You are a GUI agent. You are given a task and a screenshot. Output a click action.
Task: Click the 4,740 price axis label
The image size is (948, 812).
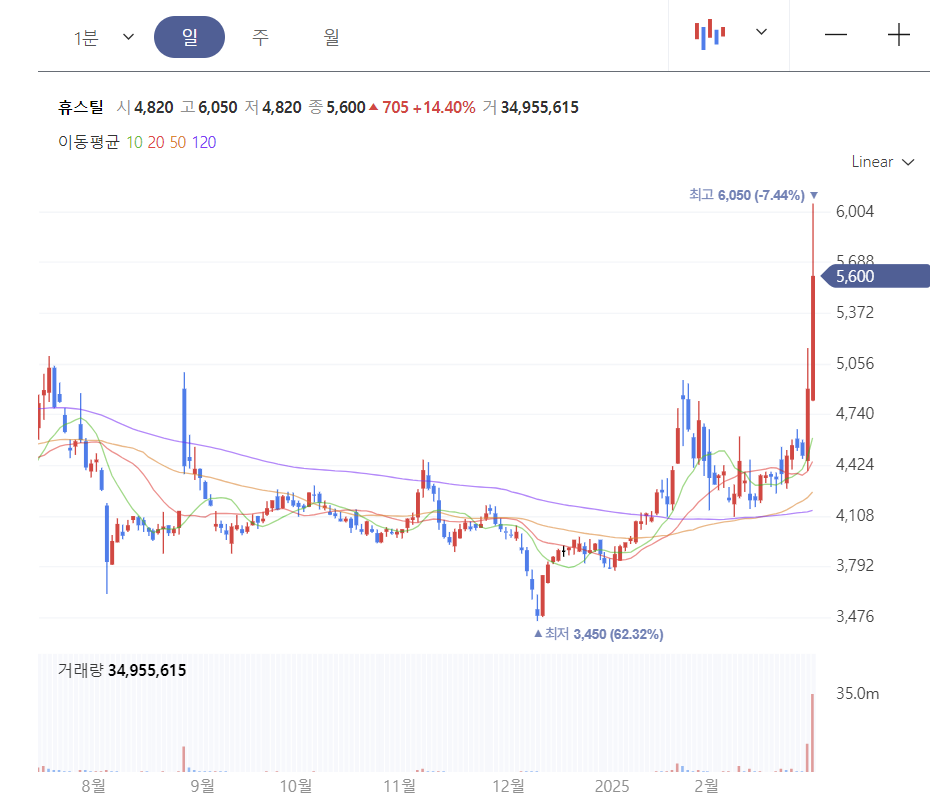click(855, 414)
